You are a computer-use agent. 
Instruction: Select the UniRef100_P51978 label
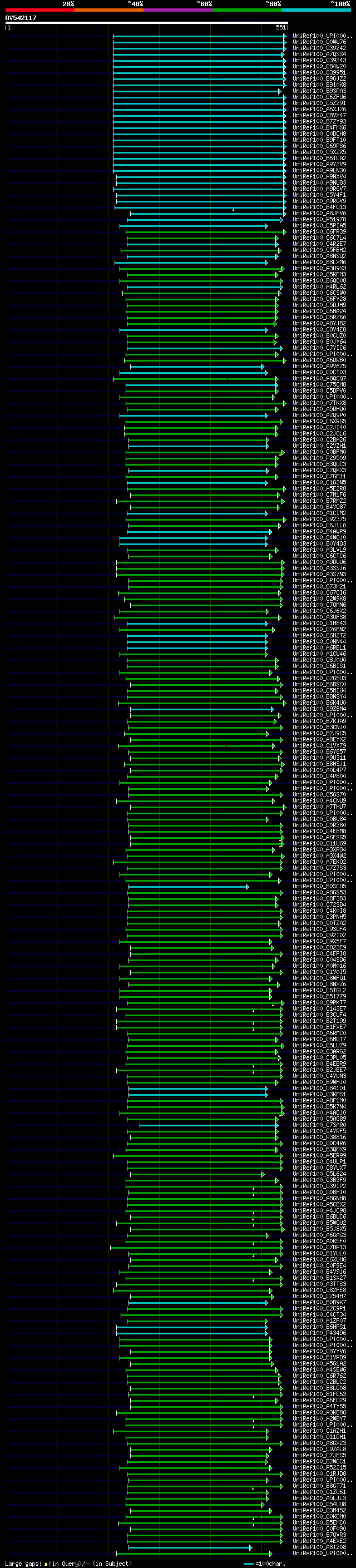(319, 220)
